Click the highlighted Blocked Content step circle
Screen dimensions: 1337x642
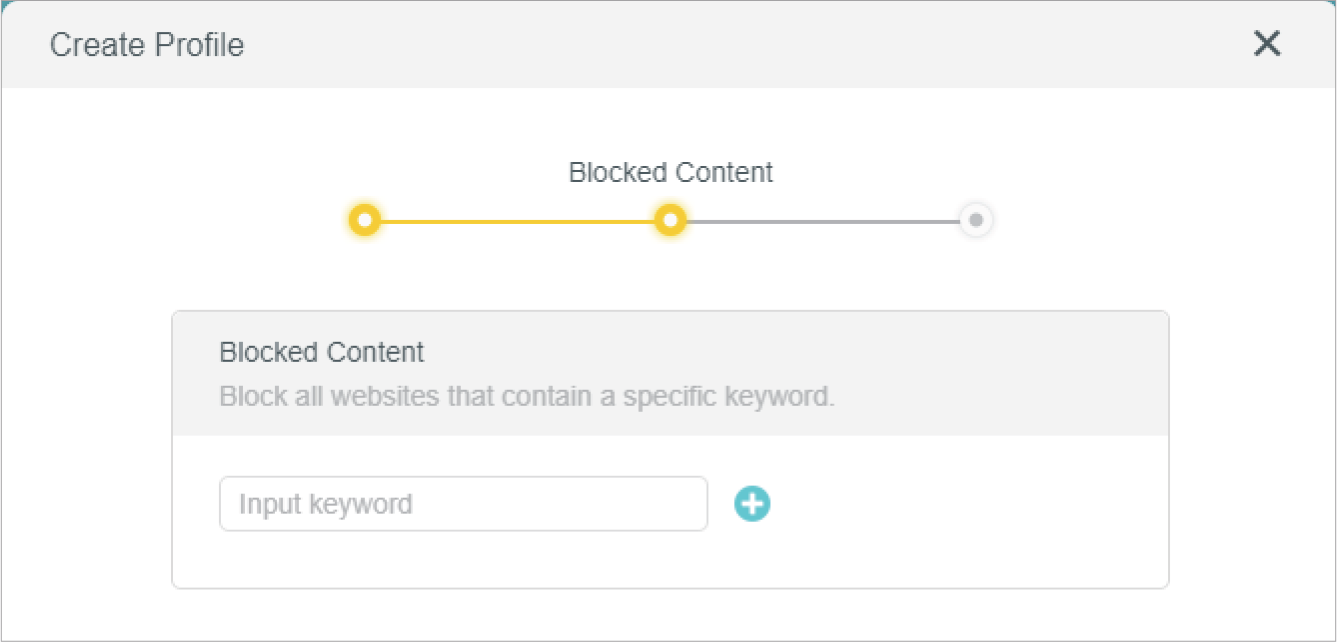pos(670,220)
